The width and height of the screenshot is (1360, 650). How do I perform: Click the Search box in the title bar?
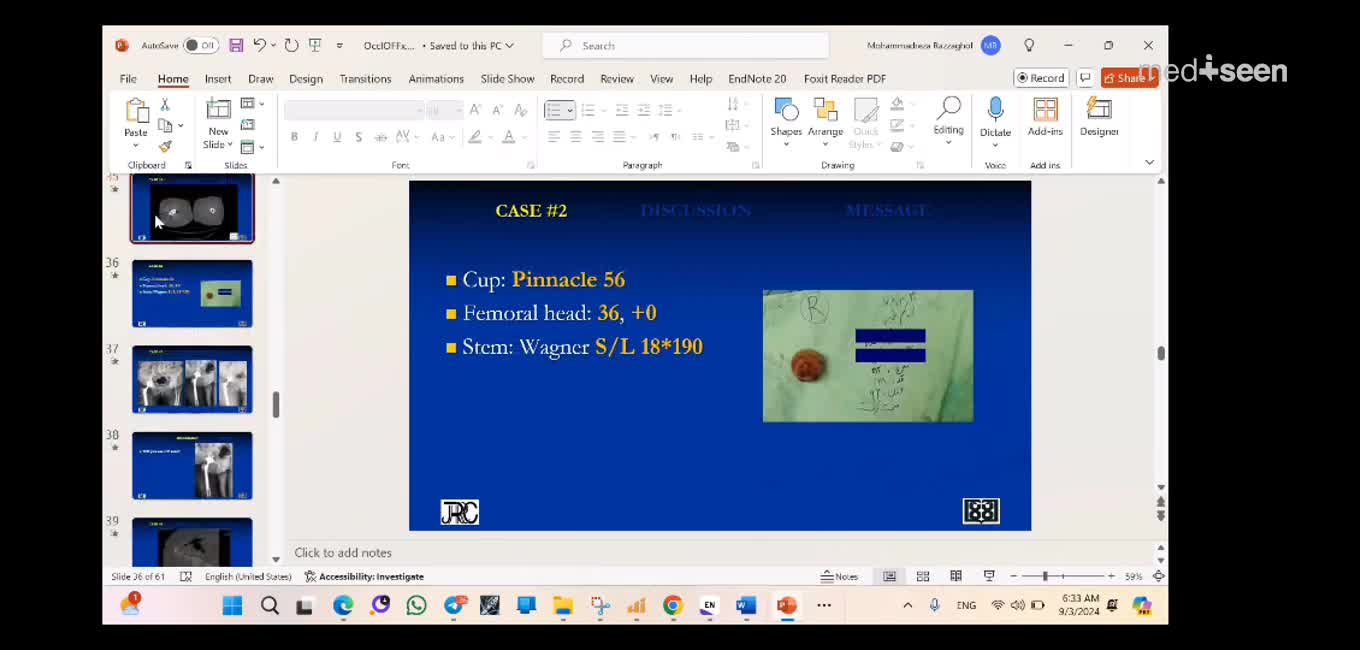[685, 45]
